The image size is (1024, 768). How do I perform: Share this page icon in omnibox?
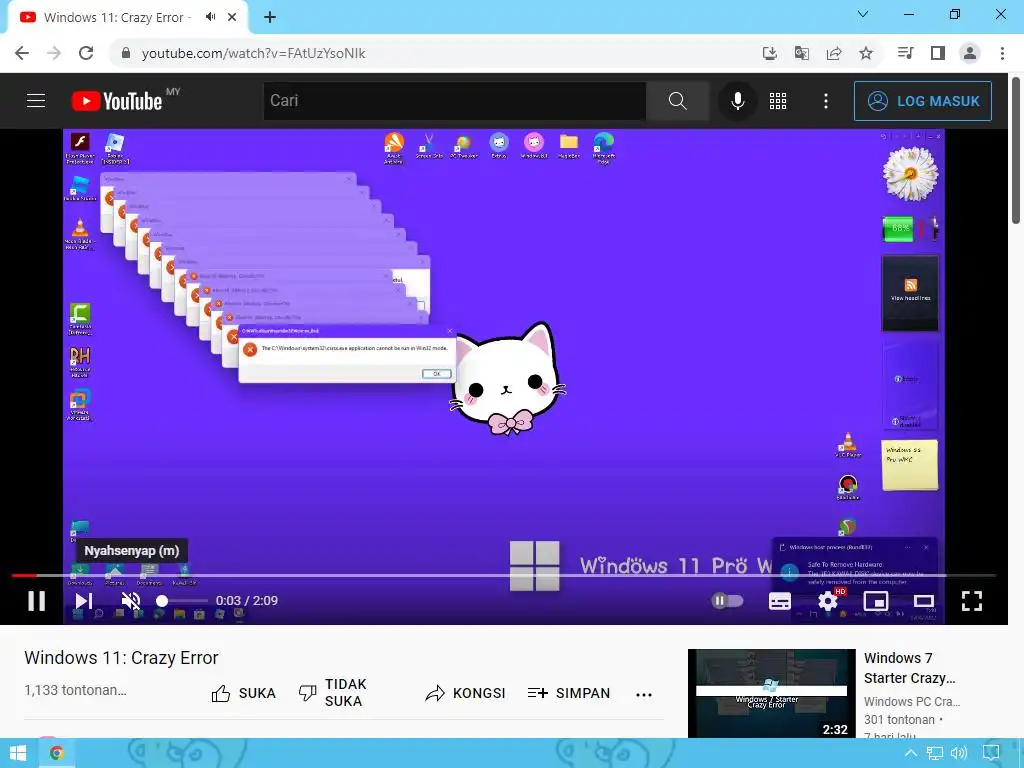[834, 53]
